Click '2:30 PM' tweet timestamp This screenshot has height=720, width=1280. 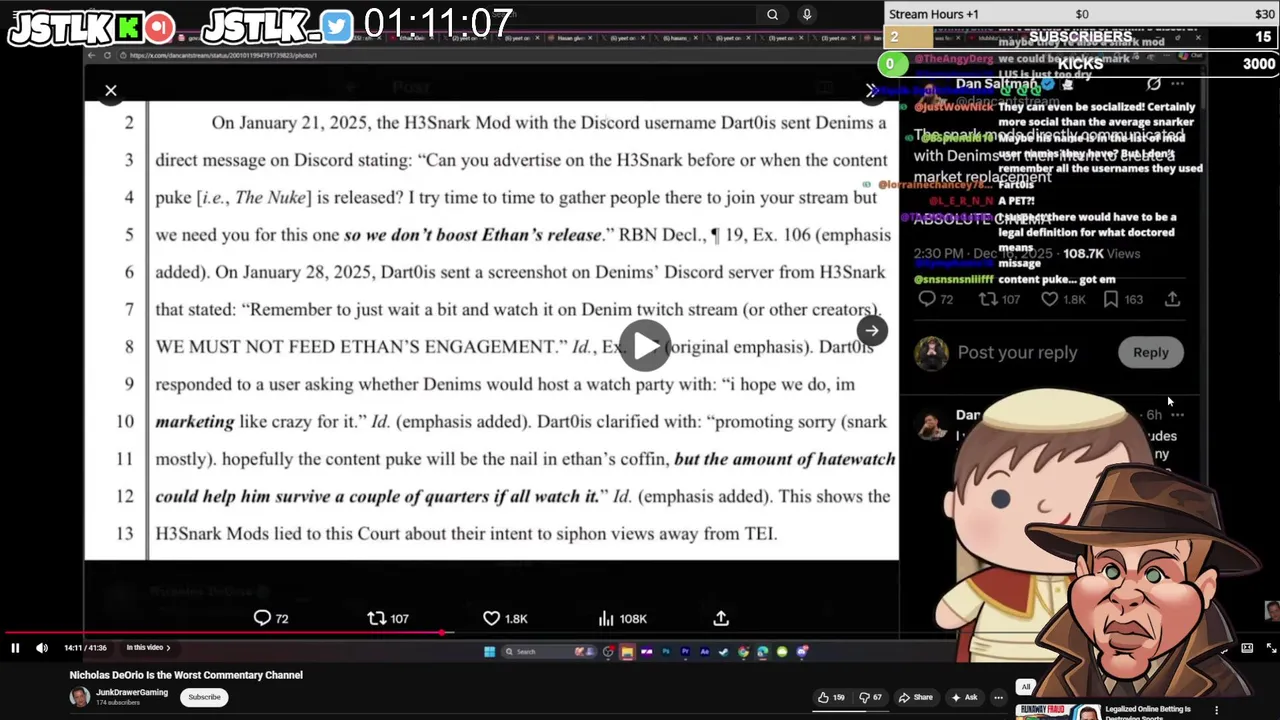coord(940,254)
